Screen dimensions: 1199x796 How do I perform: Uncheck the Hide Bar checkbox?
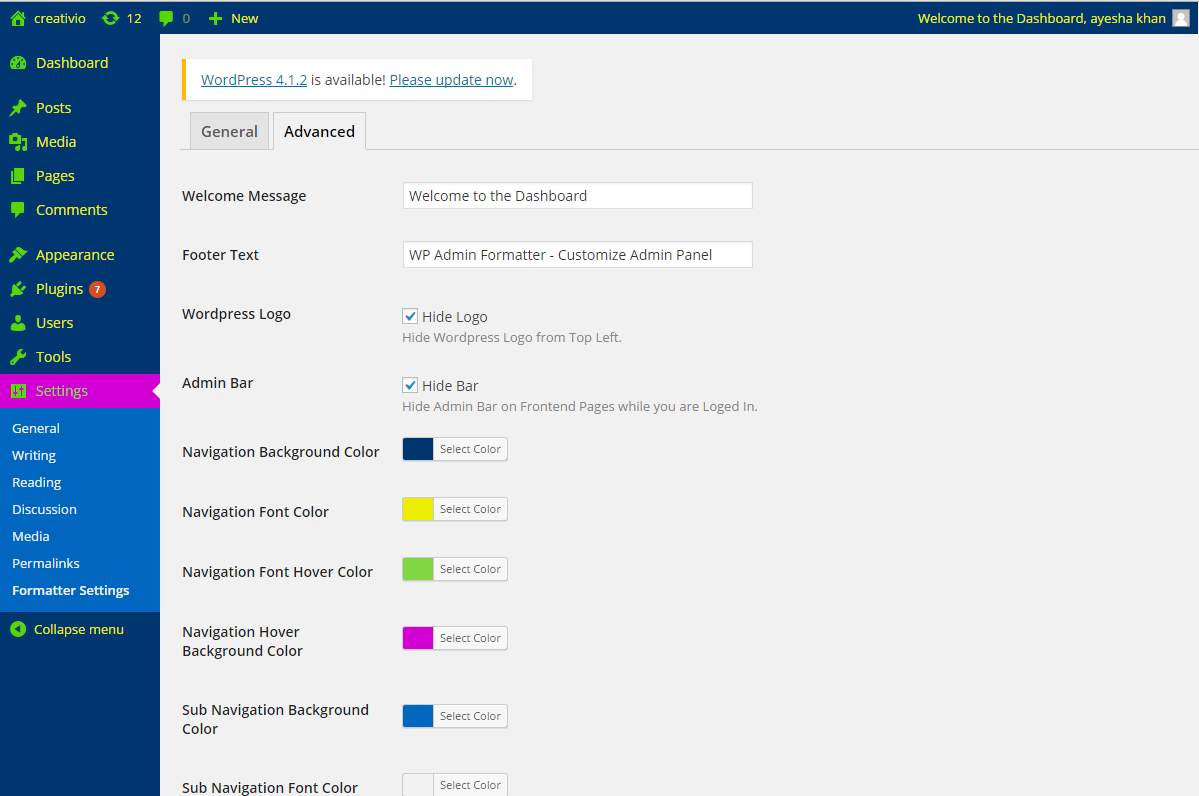(x=410, y=385)
